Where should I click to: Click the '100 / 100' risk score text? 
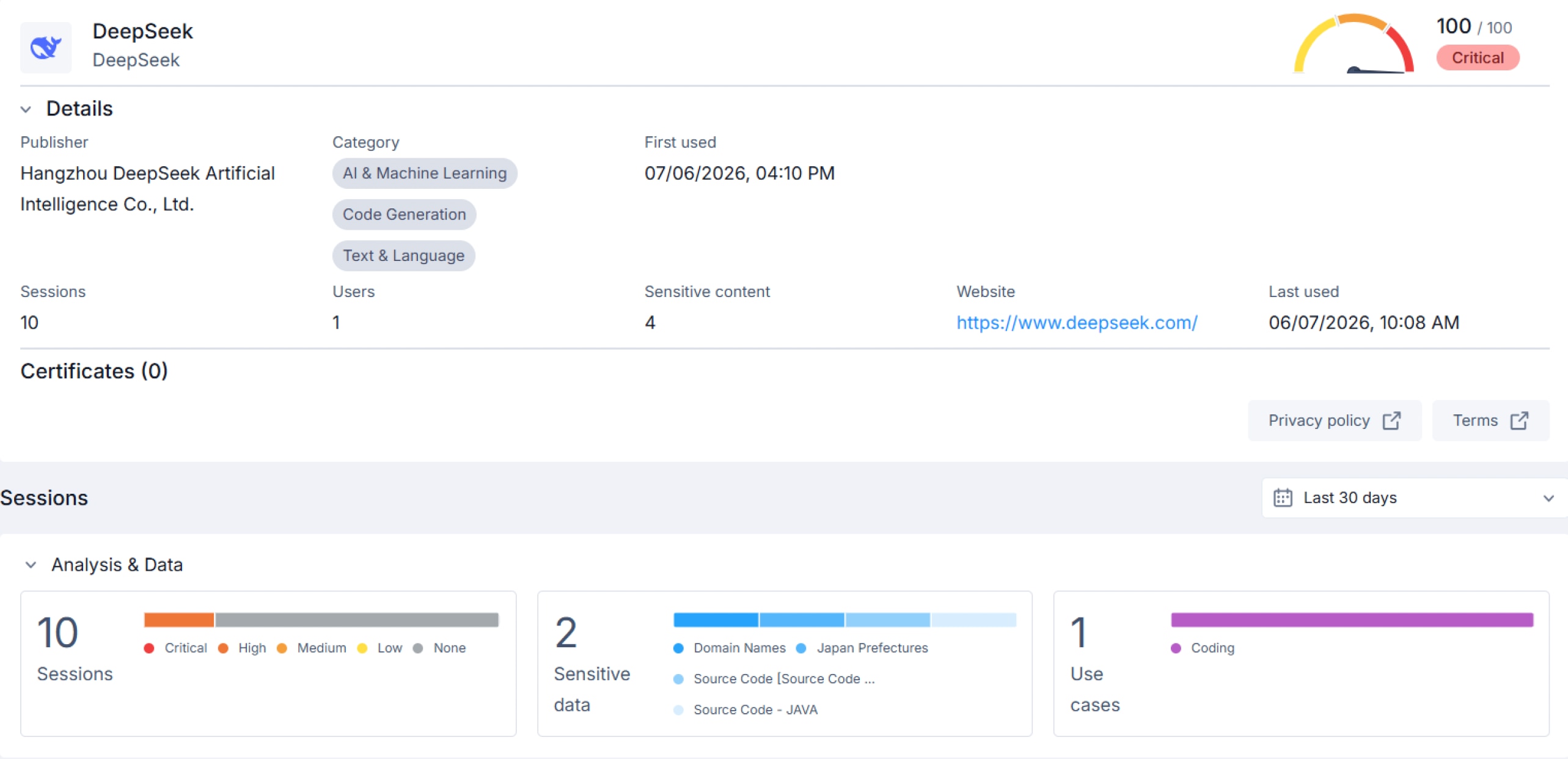click(1474, 26)
